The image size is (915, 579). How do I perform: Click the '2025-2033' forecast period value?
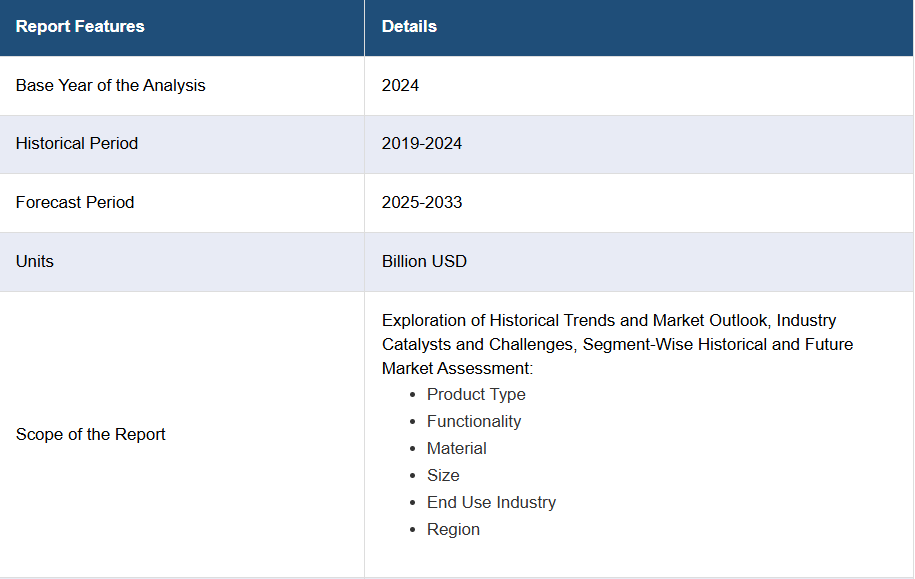pos(422,203)
